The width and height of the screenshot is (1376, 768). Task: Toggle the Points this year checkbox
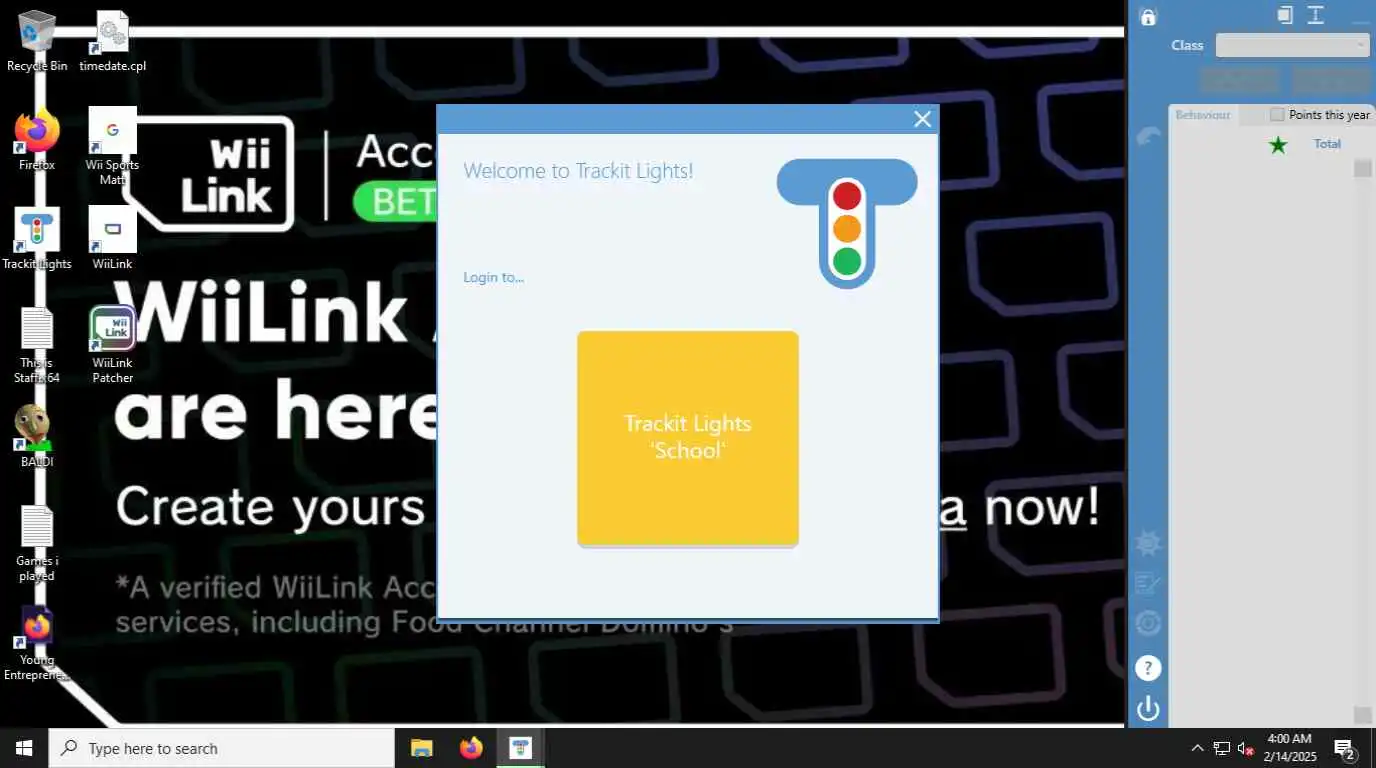[1277, 115]
